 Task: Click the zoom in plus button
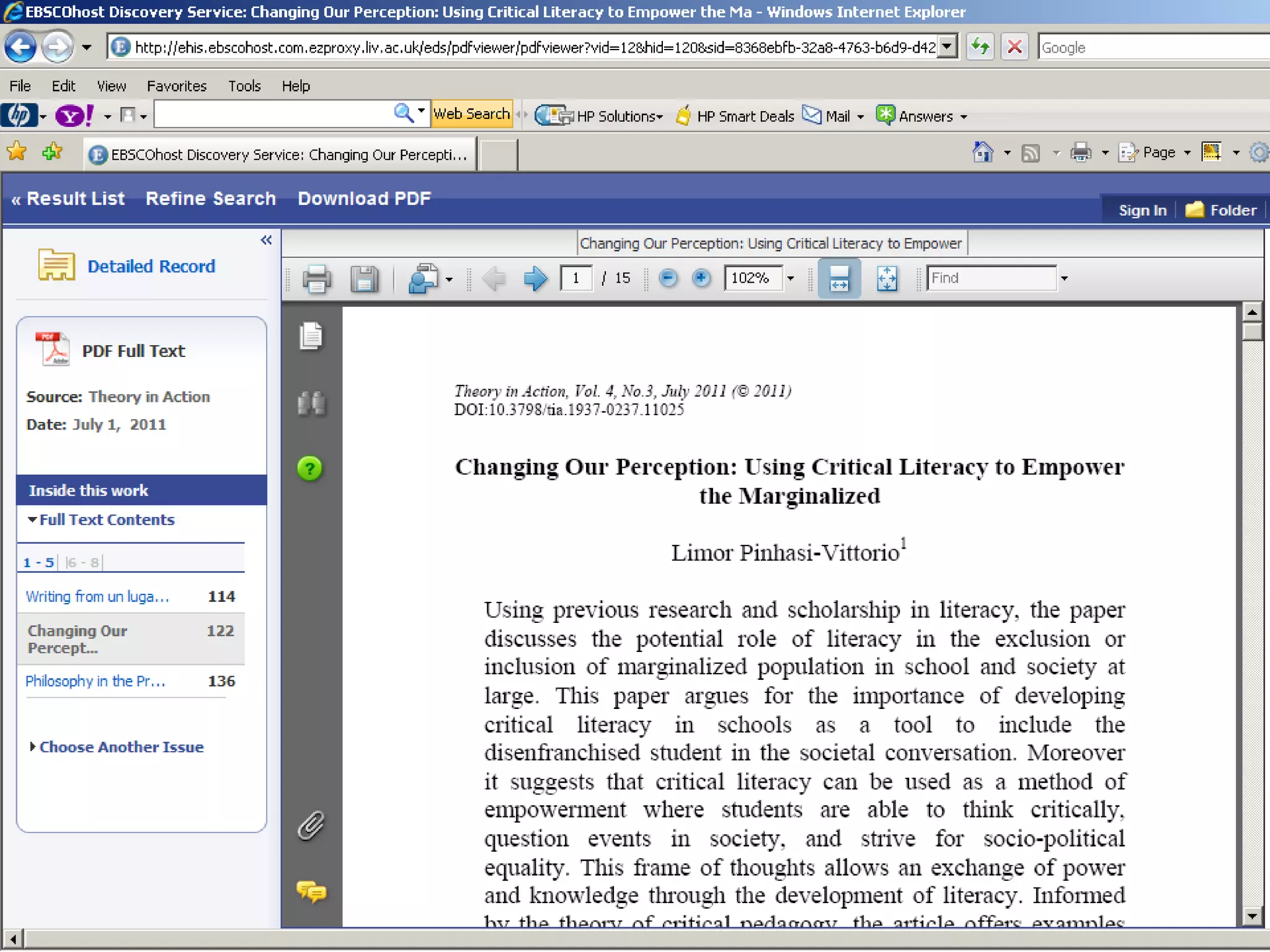point(701,278)
